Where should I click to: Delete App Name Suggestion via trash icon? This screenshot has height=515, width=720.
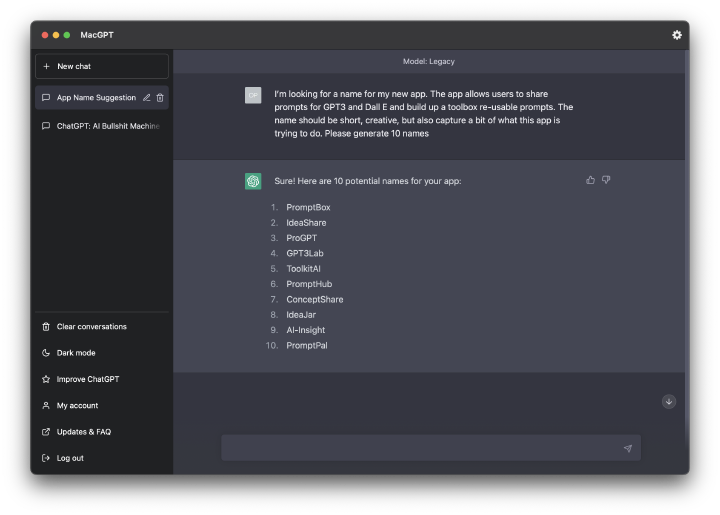tap(160, 98)
